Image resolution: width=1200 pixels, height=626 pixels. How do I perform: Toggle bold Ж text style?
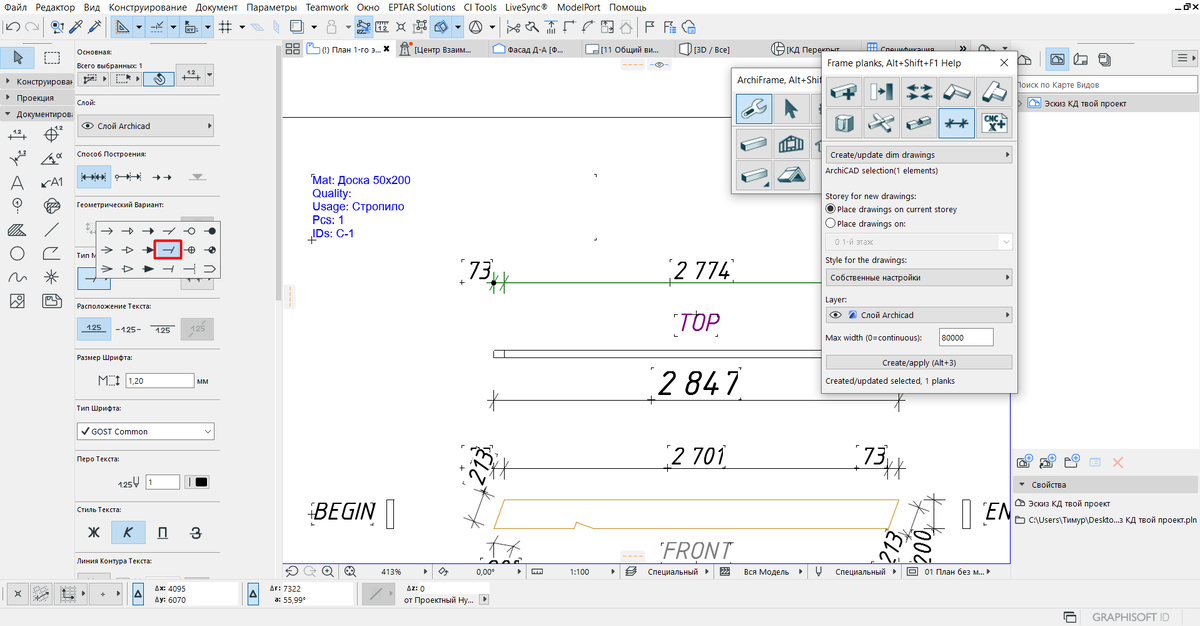pos(94,531)
